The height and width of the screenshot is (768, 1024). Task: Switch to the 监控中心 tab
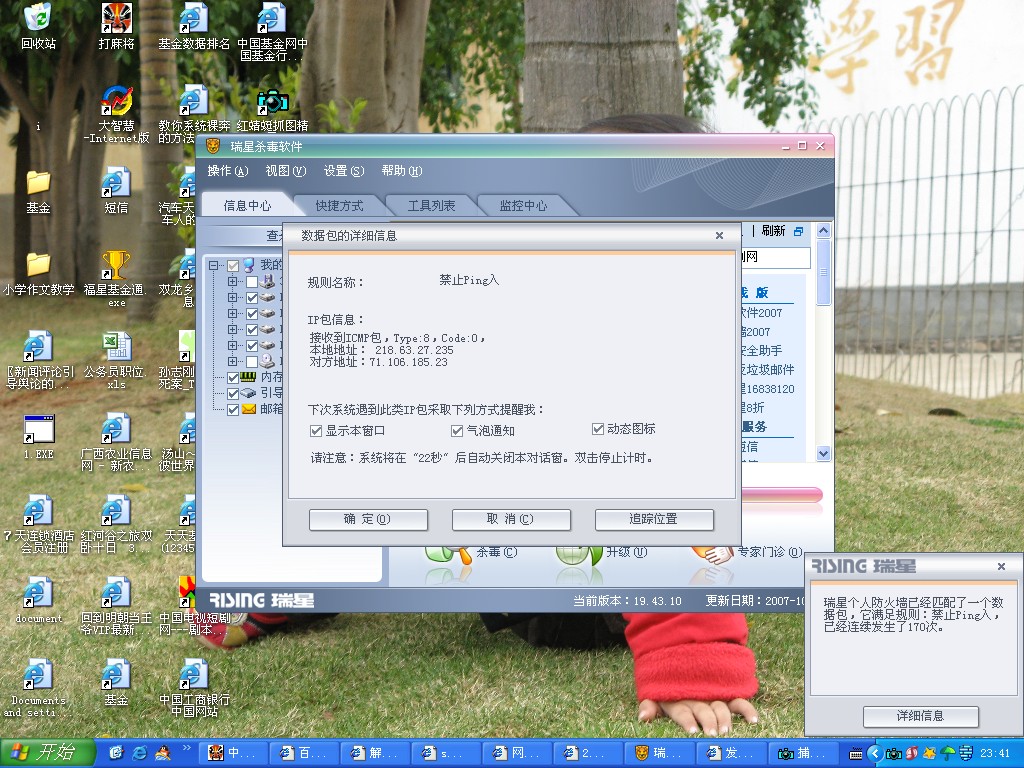tap(522, 206)
